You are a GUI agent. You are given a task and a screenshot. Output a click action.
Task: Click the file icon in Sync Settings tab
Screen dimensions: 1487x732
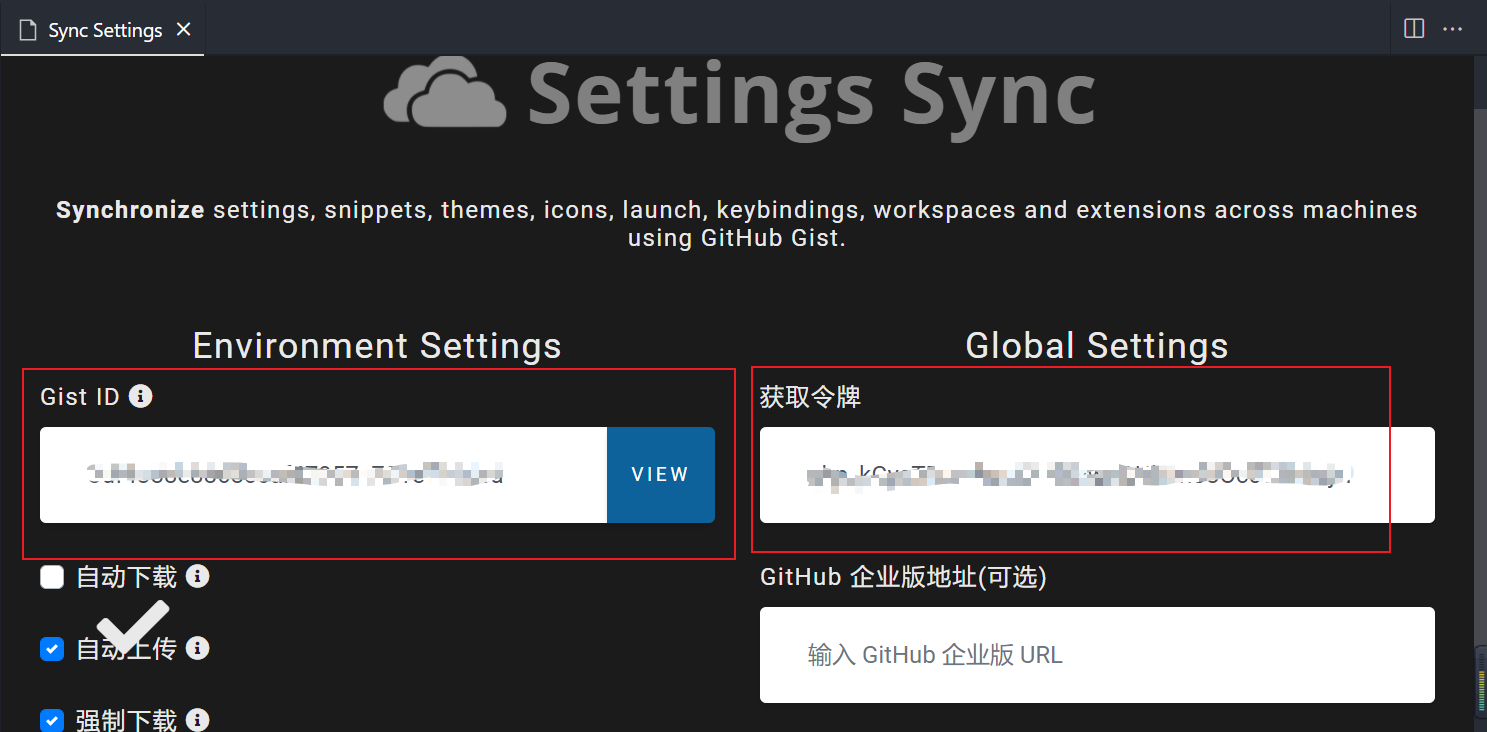[28, 30]
